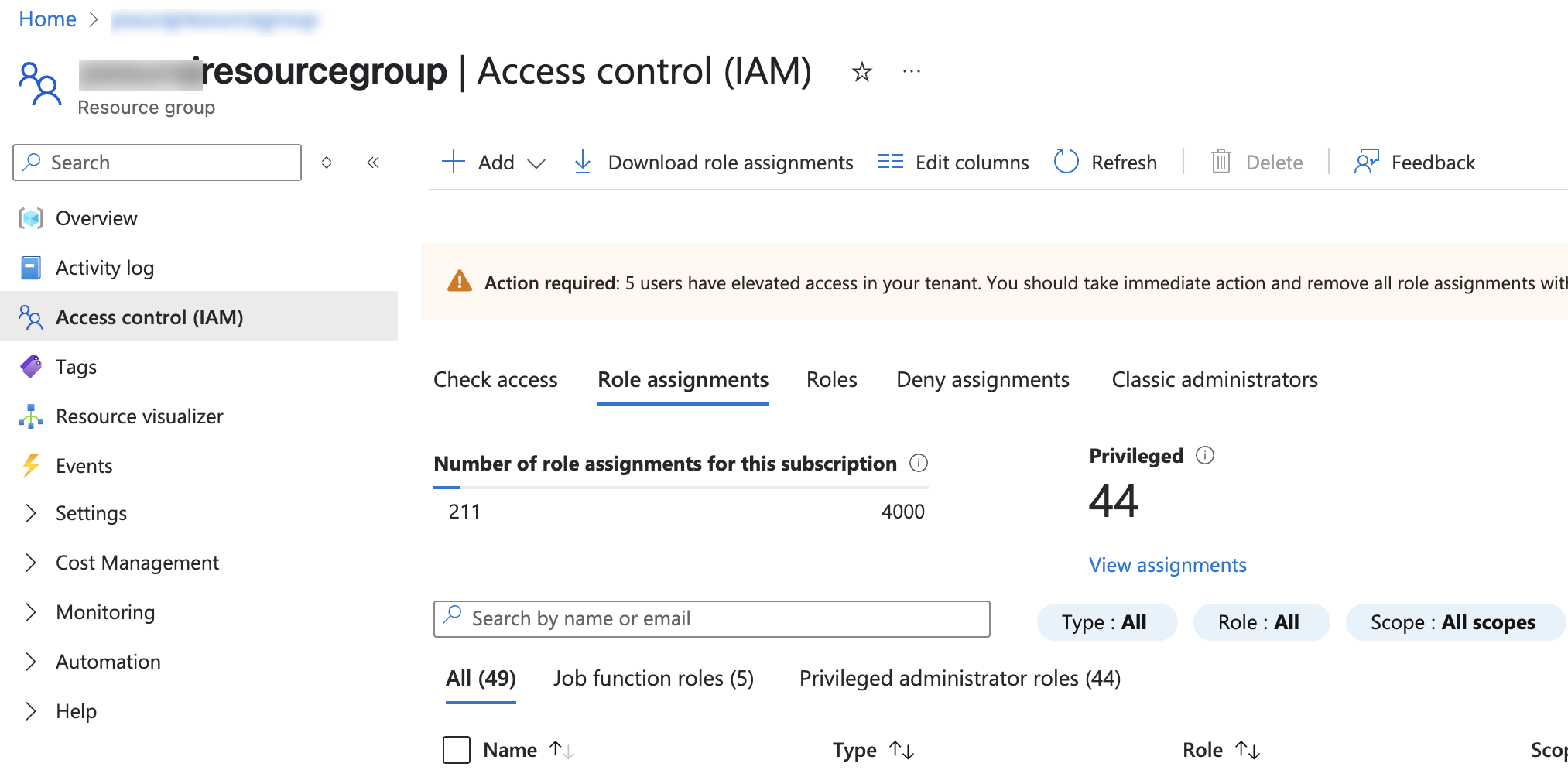This screenshot has height=777, width=1568.
Task: Click the Edit columns button
Action: 953,163
